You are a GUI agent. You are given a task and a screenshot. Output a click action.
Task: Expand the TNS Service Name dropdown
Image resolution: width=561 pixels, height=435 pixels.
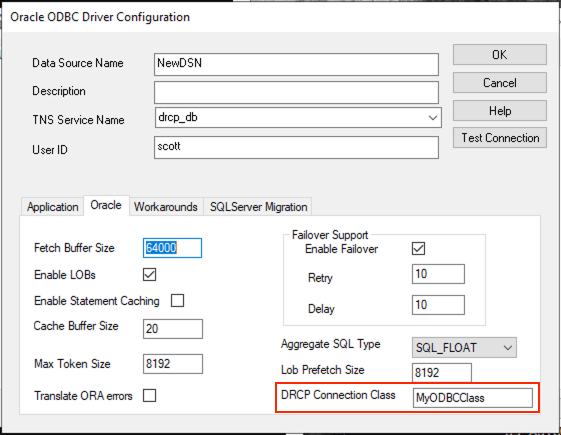tap(433, 118)
